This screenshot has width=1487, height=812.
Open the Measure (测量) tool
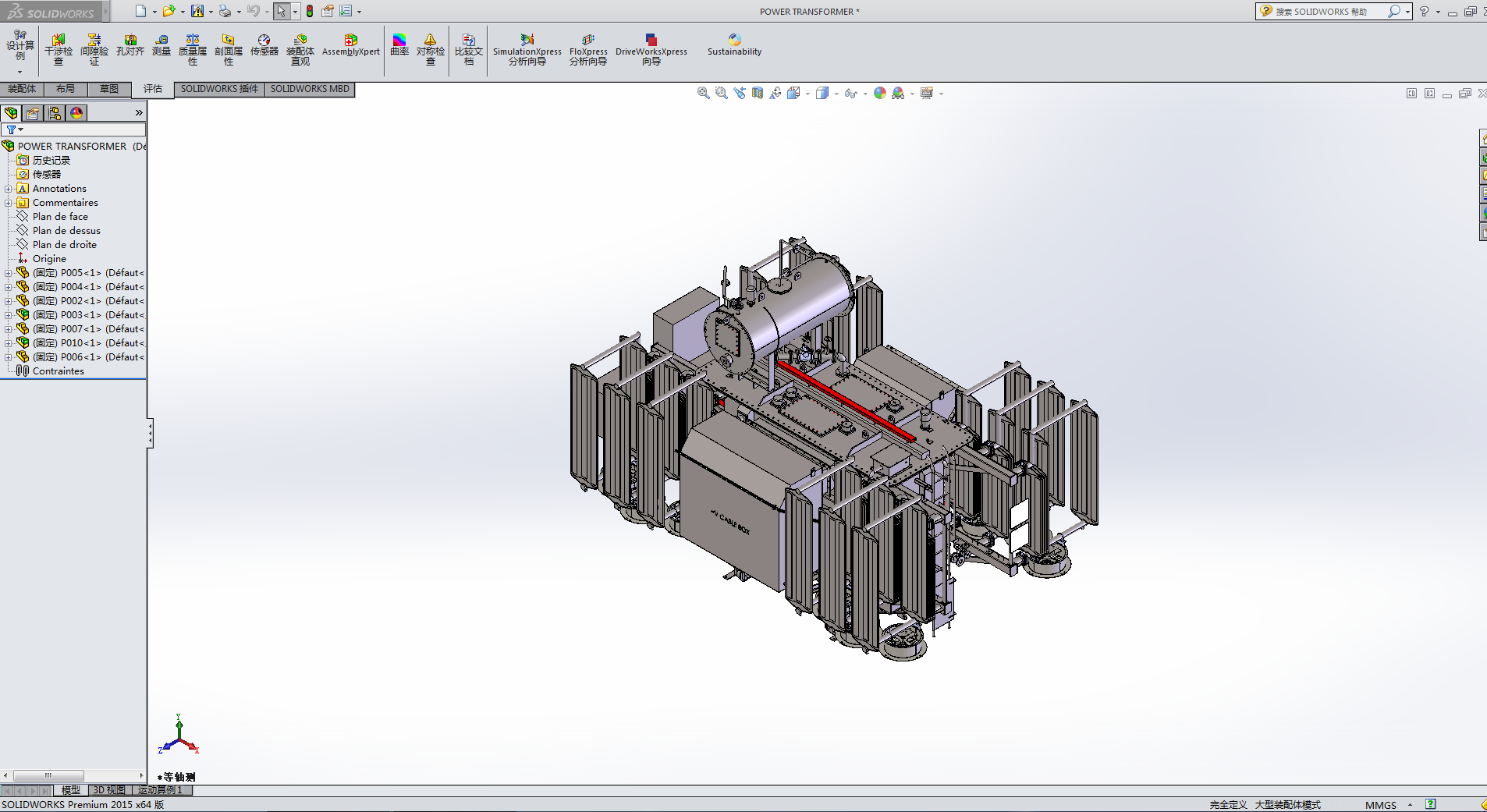(x=161, y=45)
